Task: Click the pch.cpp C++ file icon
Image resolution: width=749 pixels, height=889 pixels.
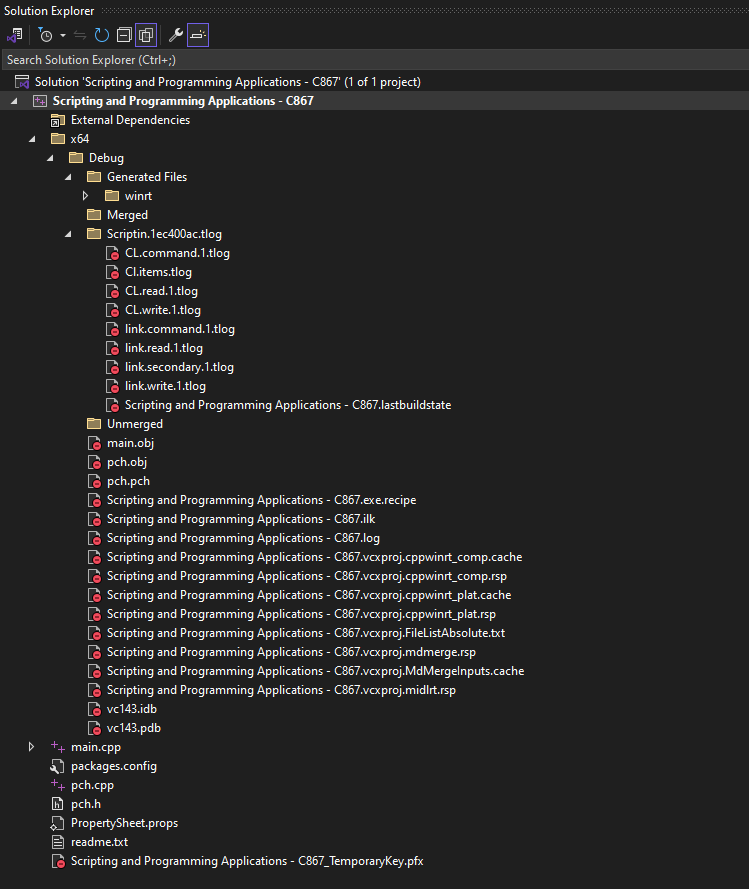Action: coord(58,785)
